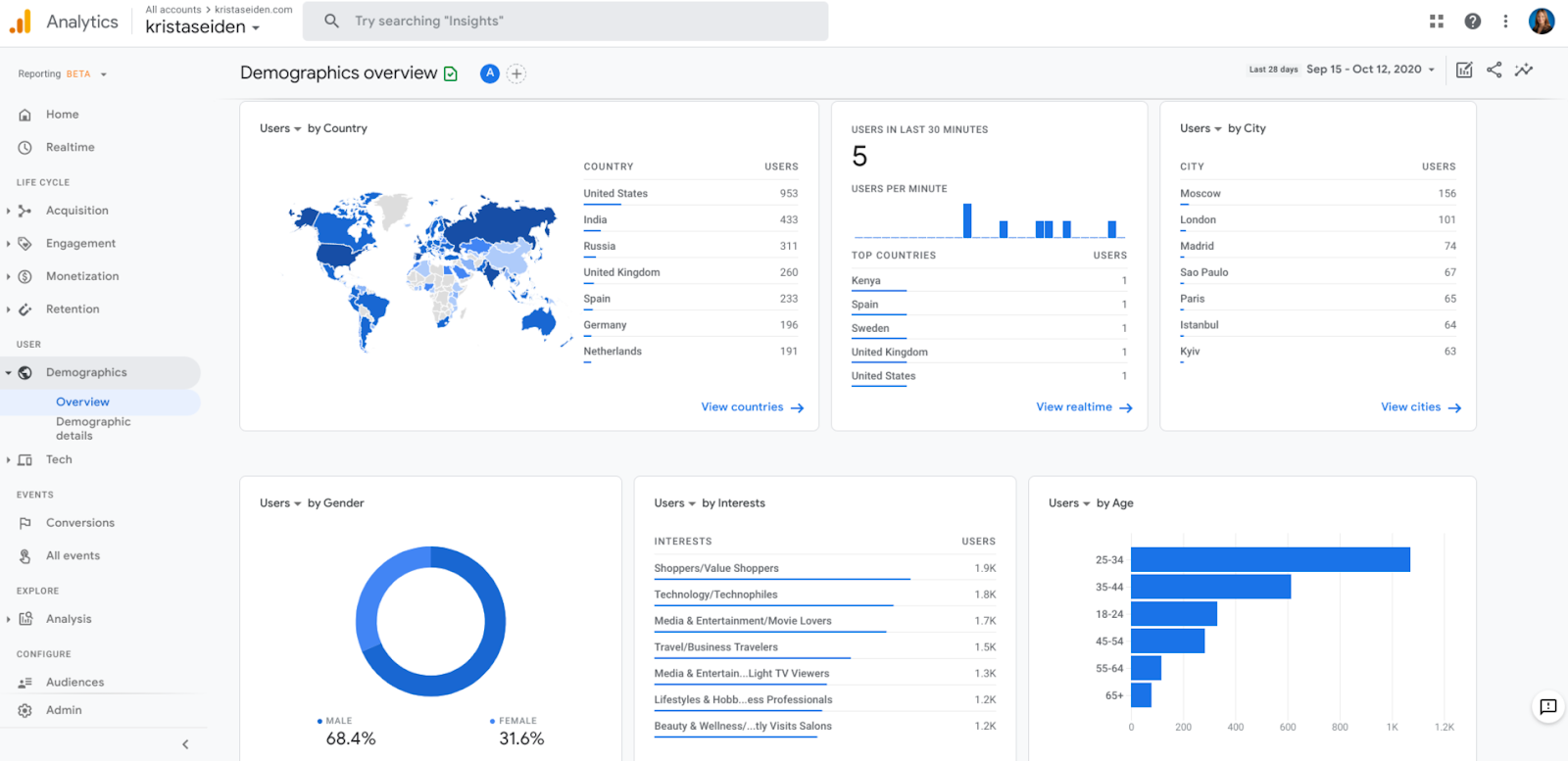Click the All events icon
Image resolution: width=1568 pixels, height=761 pixels.
[x=25, y=556]
